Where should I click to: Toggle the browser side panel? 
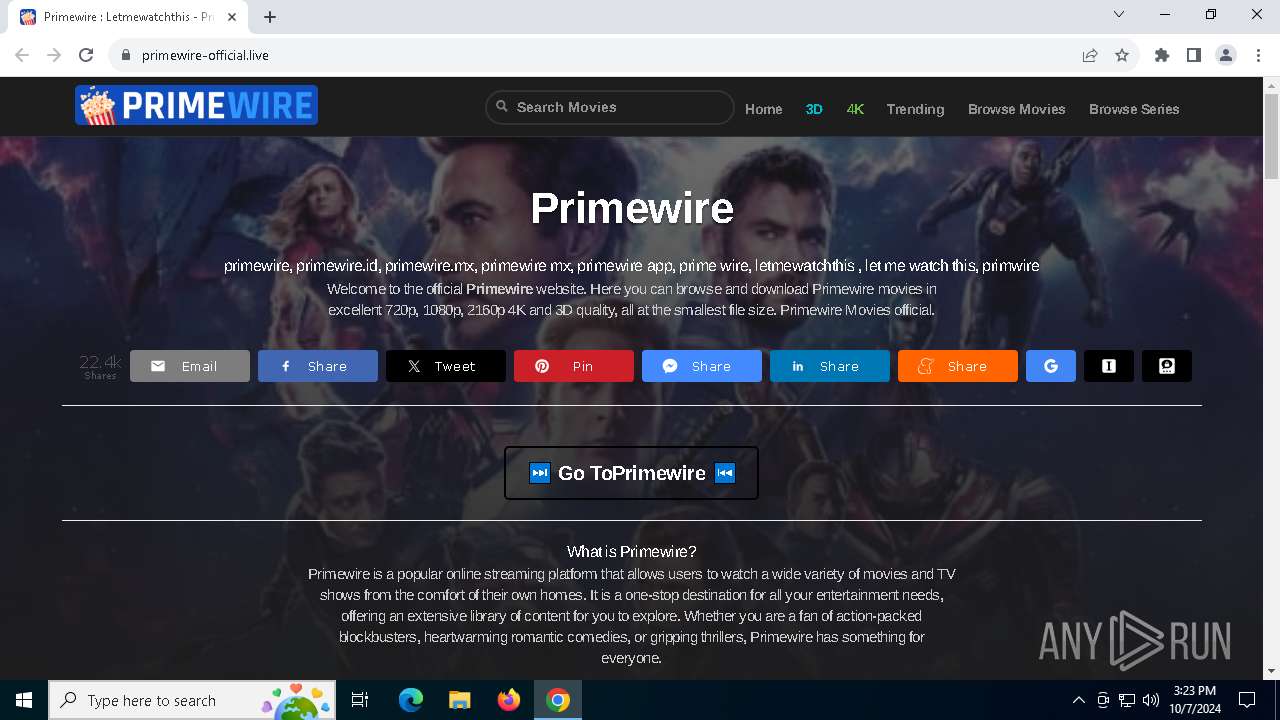point(1194,55)
